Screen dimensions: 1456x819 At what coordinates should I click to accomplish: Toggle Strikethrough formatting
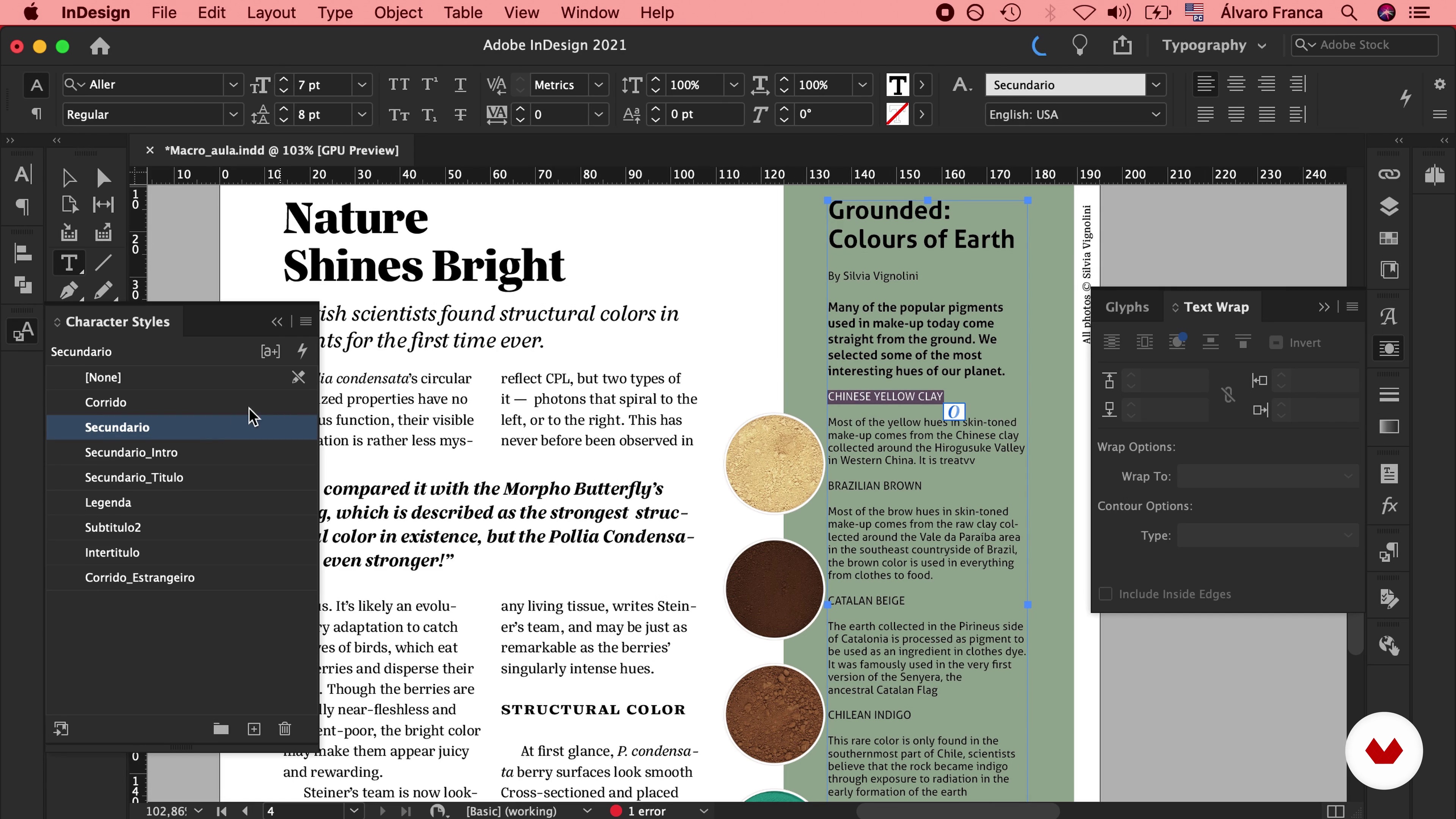[x=461, y=115]
